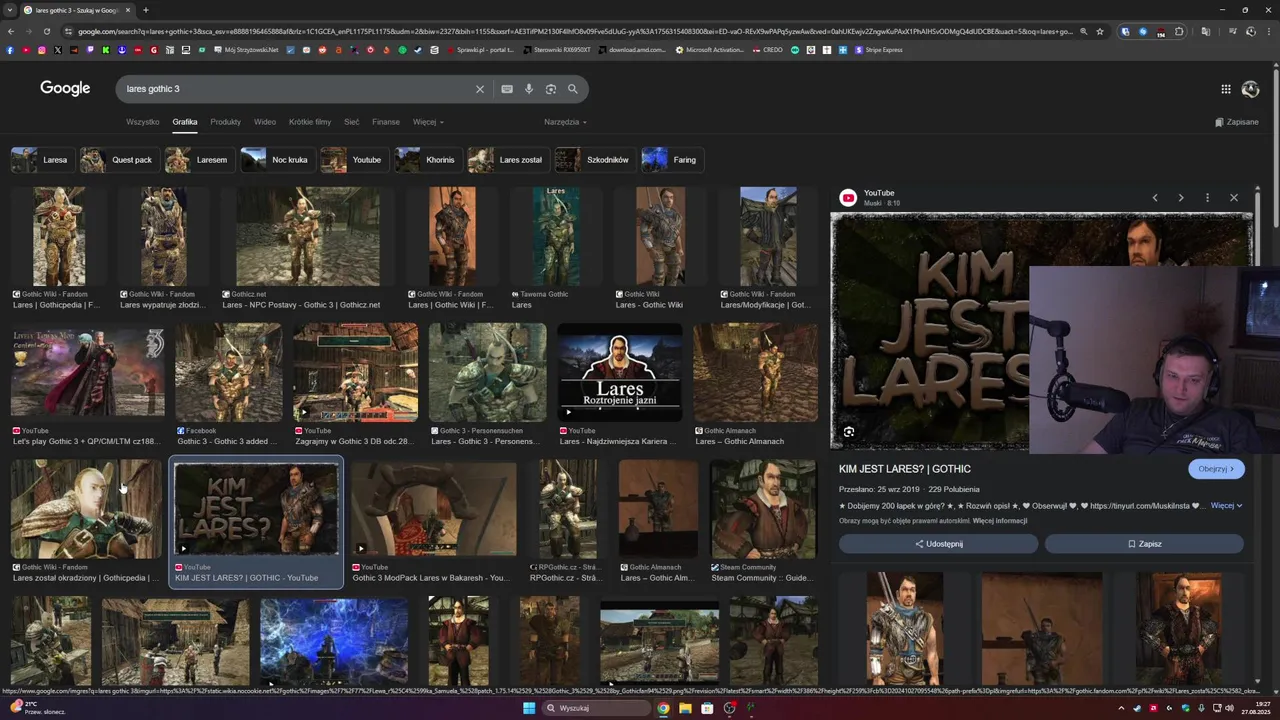Select the Faring filter chip

coord(672,160)
